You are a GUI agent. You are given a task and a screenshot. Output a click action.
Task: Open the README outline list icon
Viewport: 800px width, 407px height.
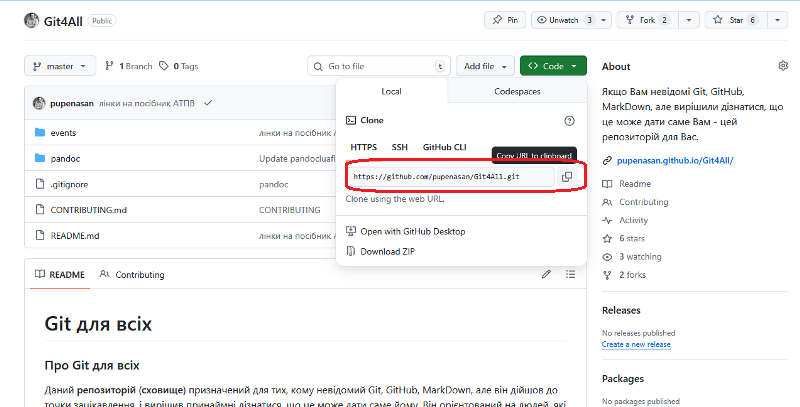click(574, 274)
